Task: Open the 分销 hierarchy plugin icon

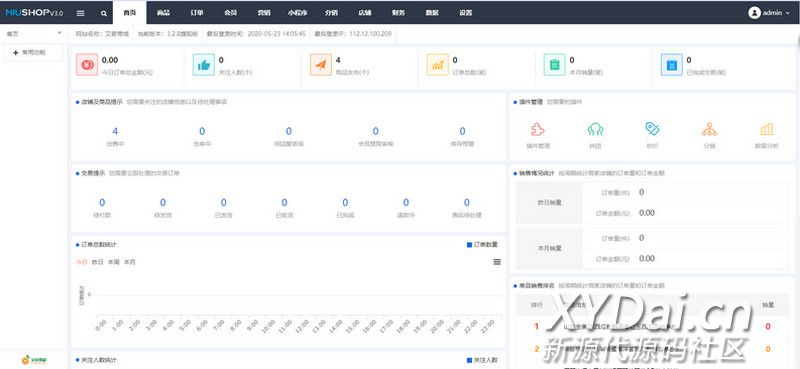Action: 709,129
